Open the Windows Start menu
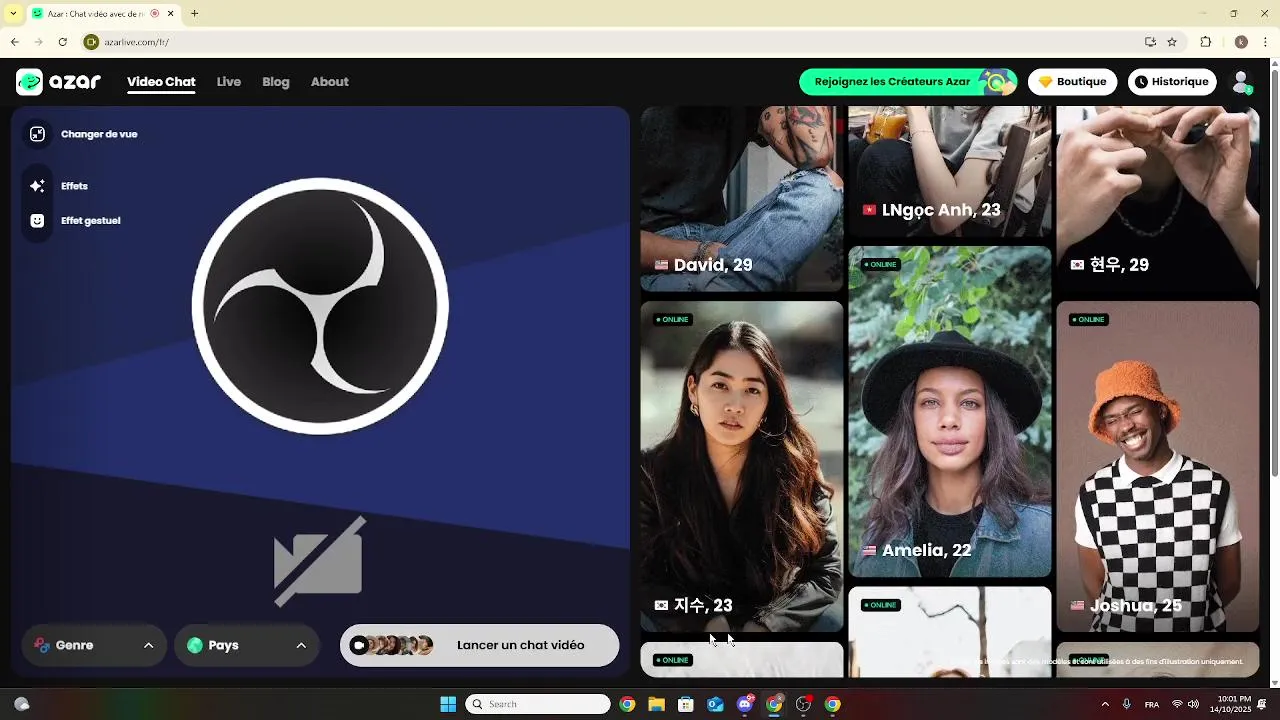Viewport: 1280px width, 720px height. pos(448,704)
